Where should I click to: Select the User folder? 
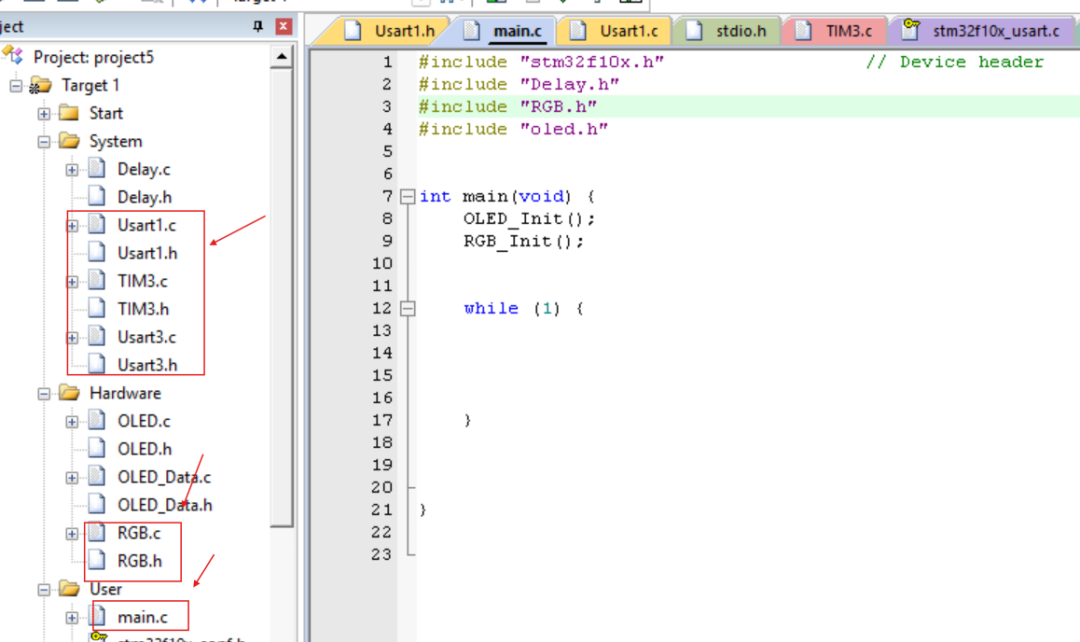coord(105,590)
